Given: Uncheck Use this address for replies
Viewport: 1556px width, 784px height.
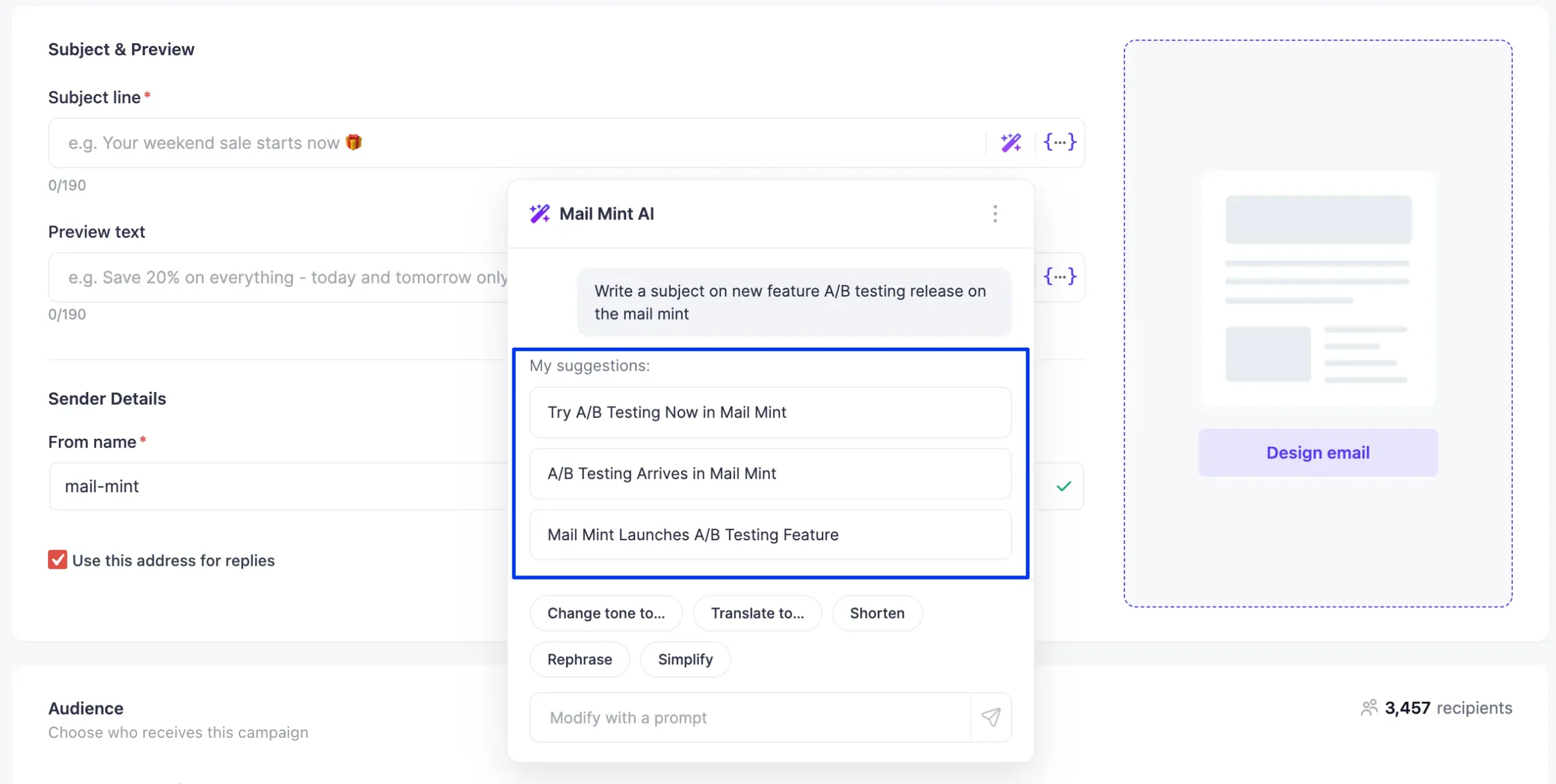Looking at the screenshot, I should [x=58, y=560].
